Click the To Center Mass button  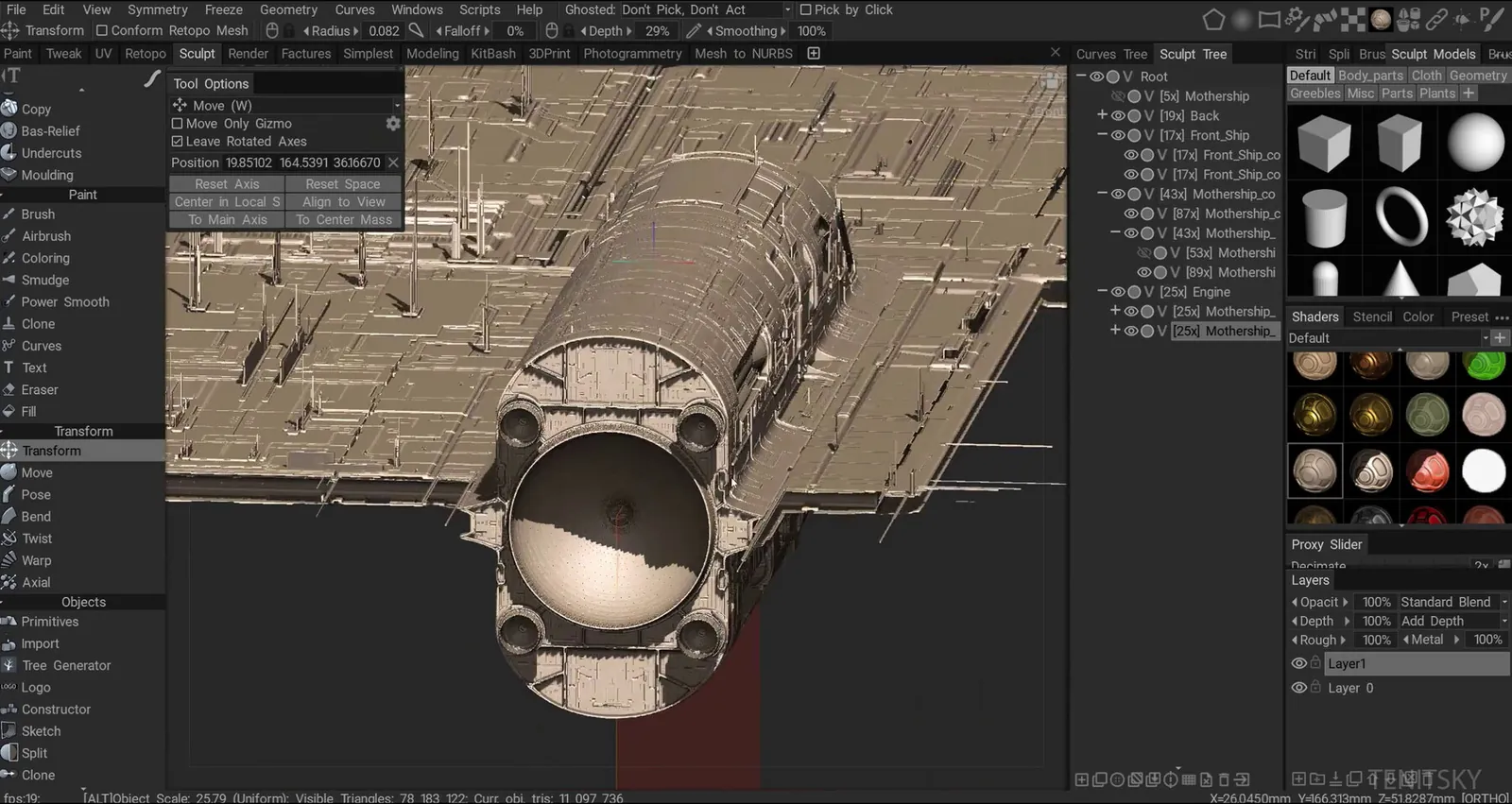[x=344, y=220]
